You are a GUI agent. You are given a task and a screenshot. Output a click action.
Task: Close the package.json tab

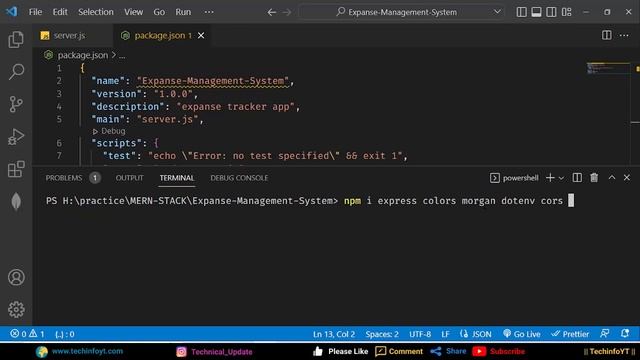coord(201,36)
